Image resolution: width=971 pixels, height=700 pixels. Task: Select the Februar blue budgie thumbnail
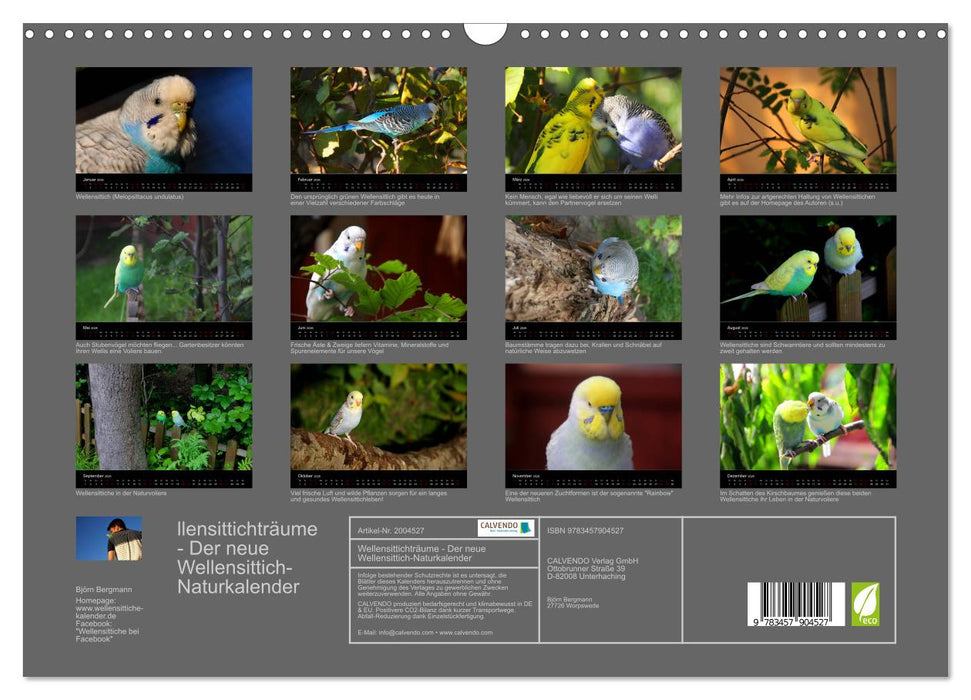pyautogui.click(x=378, y=122)
